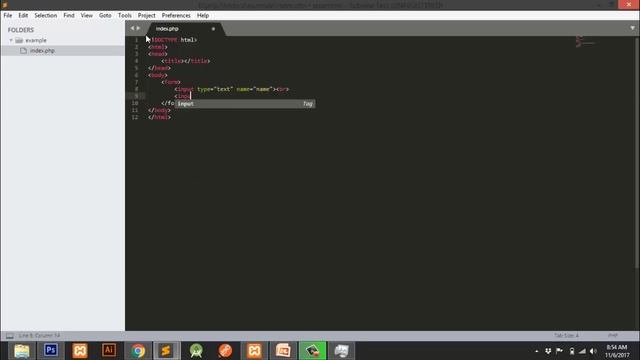Open the PowerPoint taskbar icon
Image resolution: width=640 pixels, height=360 pixels.
coord(283,351)
